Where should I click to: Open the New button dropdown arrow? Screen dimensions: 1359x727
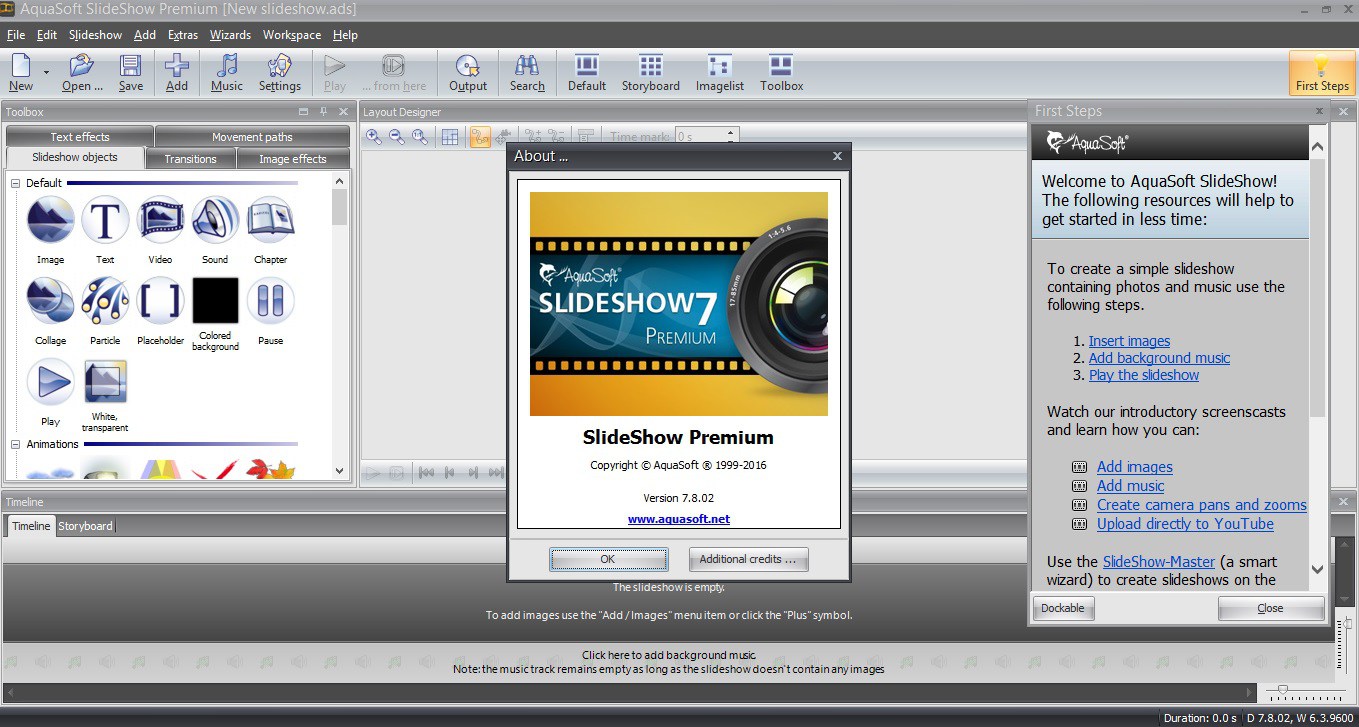(46, 72)
